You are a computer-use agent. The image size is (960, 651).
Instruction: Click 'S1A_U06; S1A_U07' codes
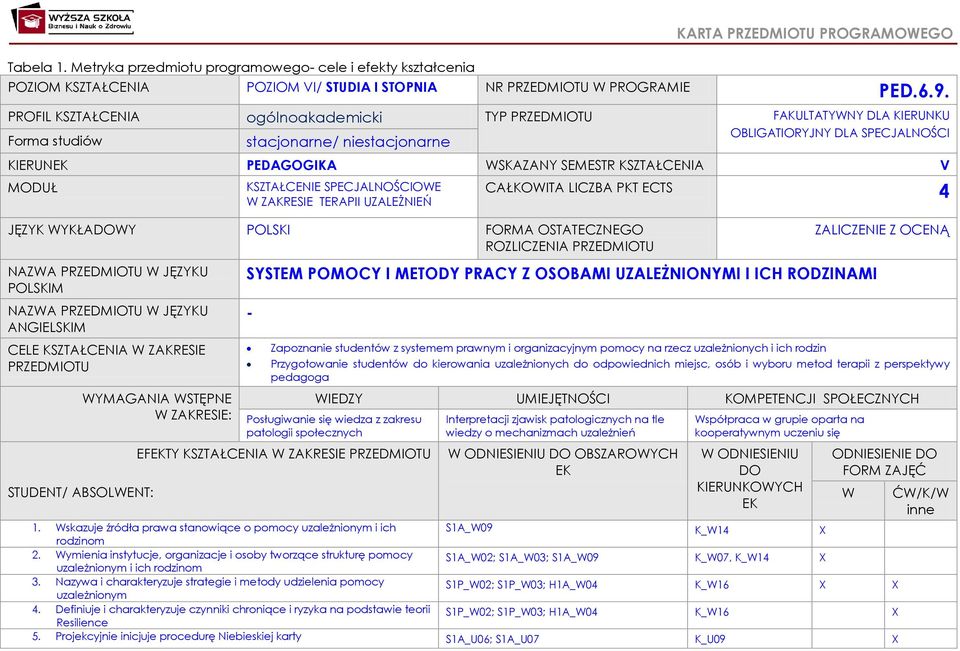click(492, 639)
